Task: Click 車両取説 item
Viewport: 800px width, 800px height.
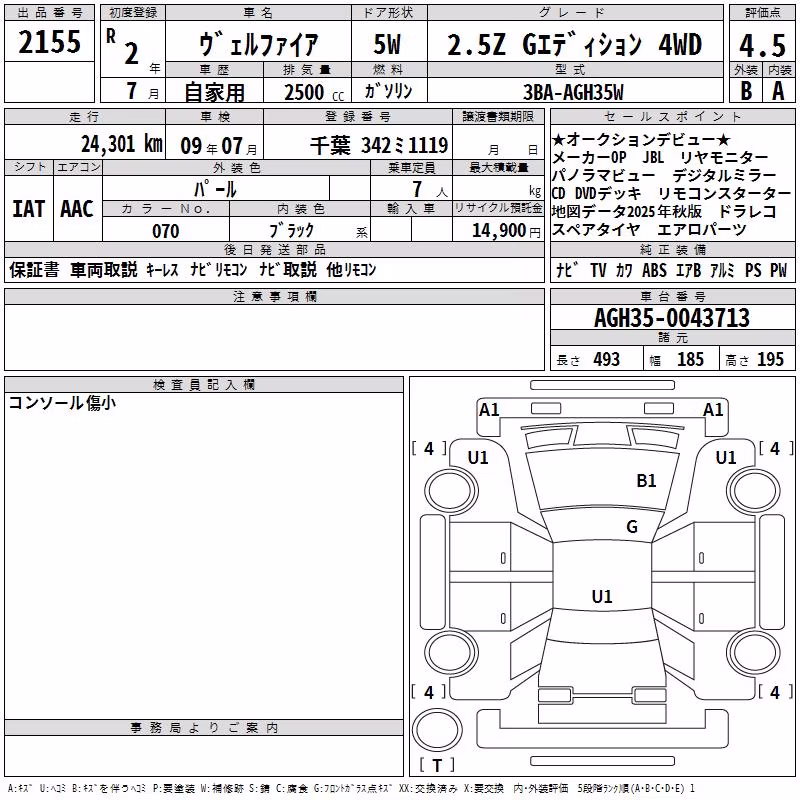Action: click(104, 269)
